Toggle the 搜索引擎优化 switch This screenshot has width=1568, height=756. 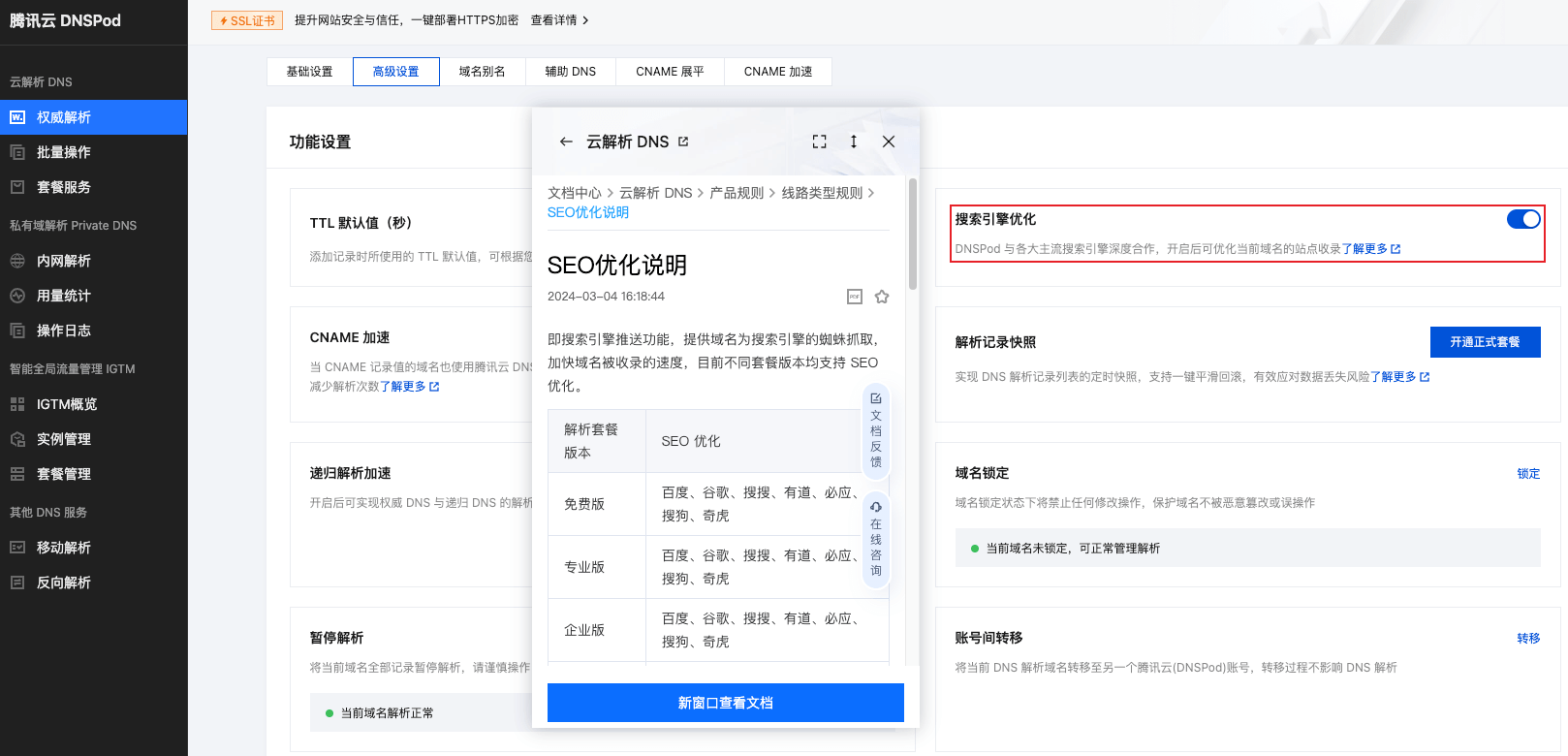1523,219
